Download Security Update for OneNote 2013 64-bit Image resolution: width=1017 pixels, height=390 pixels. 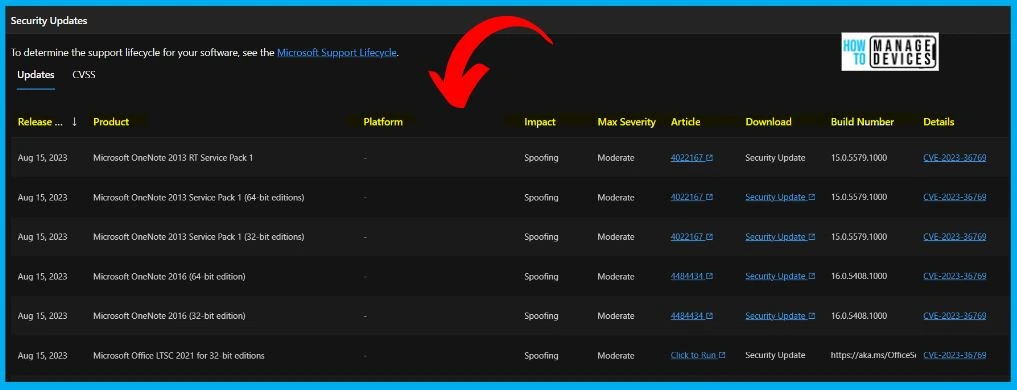780,197
